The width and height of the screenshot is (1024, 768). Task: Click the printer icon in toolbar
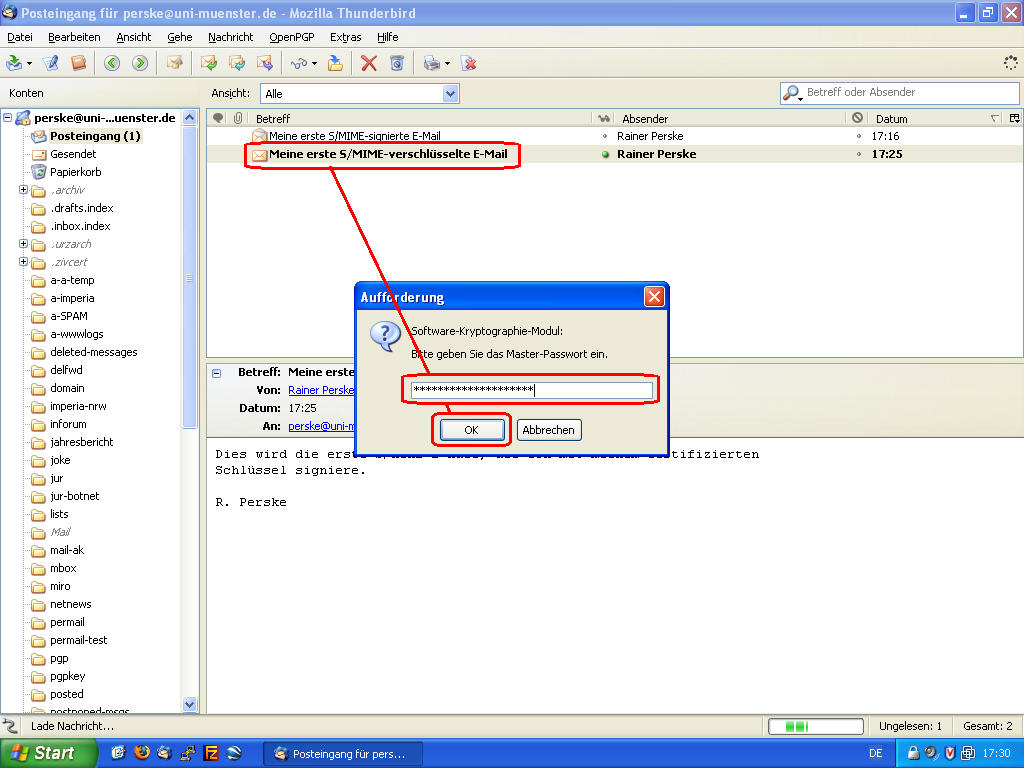coord(431,63)
